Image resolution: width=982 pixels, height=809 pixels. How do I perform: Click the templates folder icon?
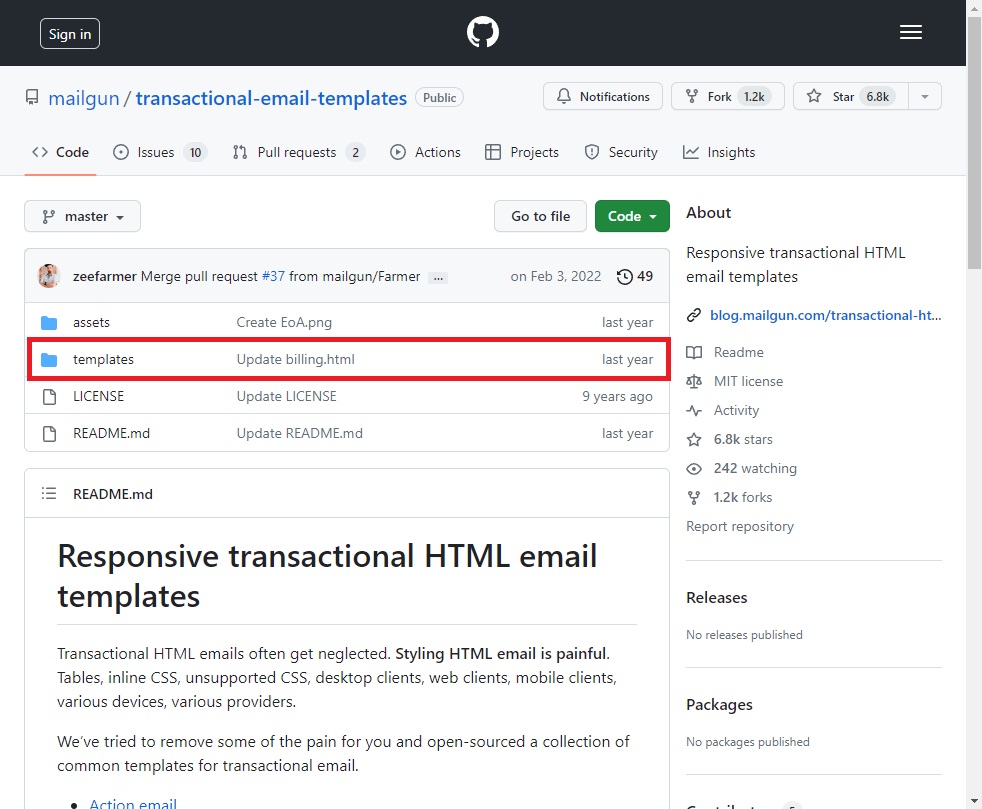[x=49, y=359]
